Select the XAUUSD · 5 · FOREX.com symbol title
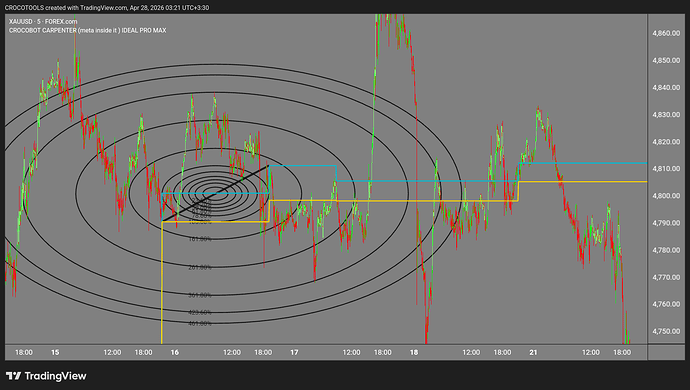690x390 pixels. pyautogui.click(x=43, y=21)
